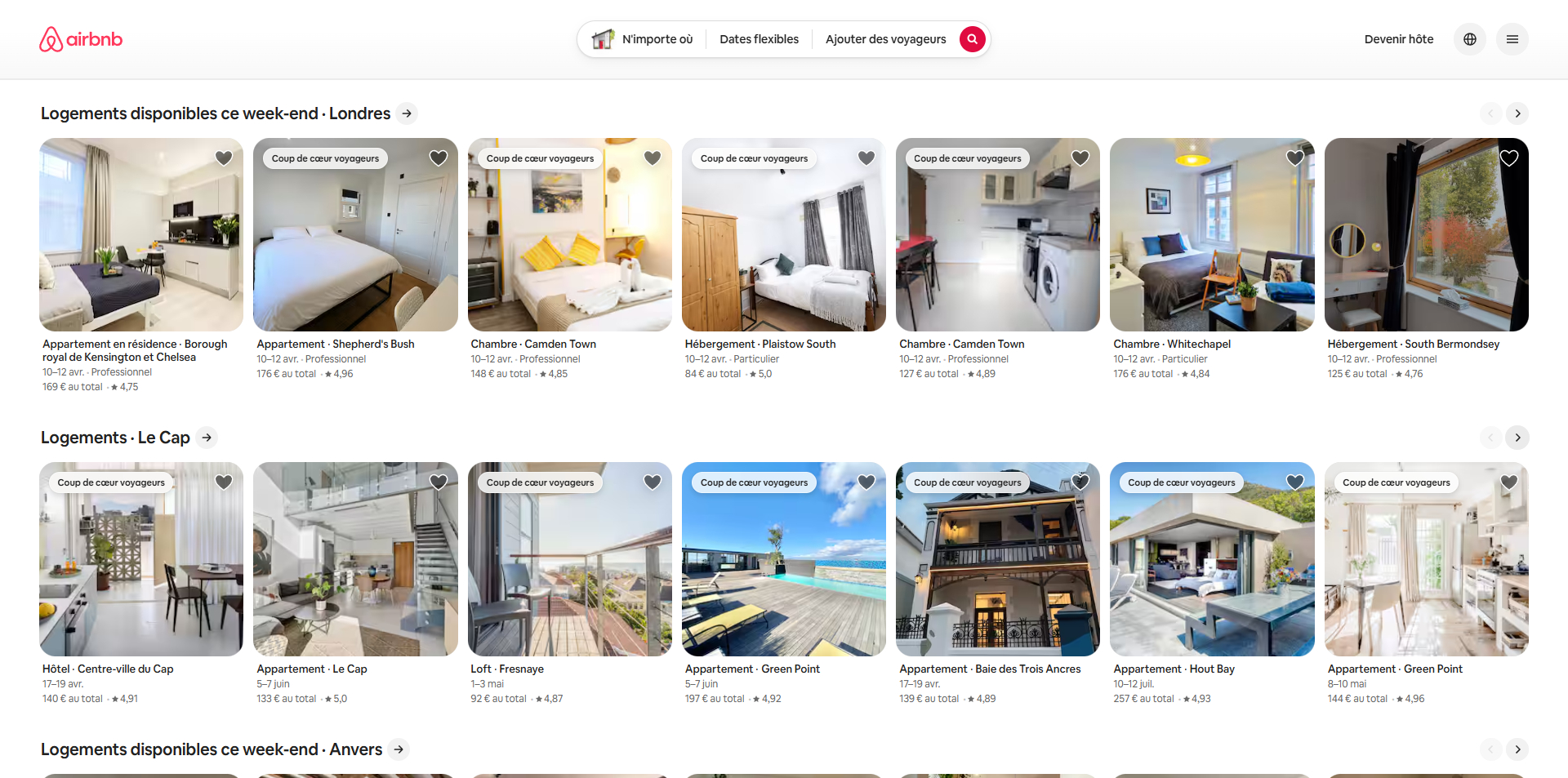Open arrow next to Anvers heading
1568x778 pixels.
(x=399, y=749)
